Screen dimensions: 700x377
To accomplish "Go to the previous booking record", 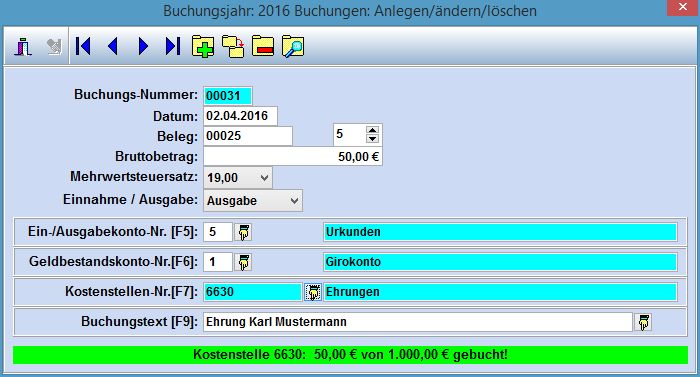I will 113,46.
